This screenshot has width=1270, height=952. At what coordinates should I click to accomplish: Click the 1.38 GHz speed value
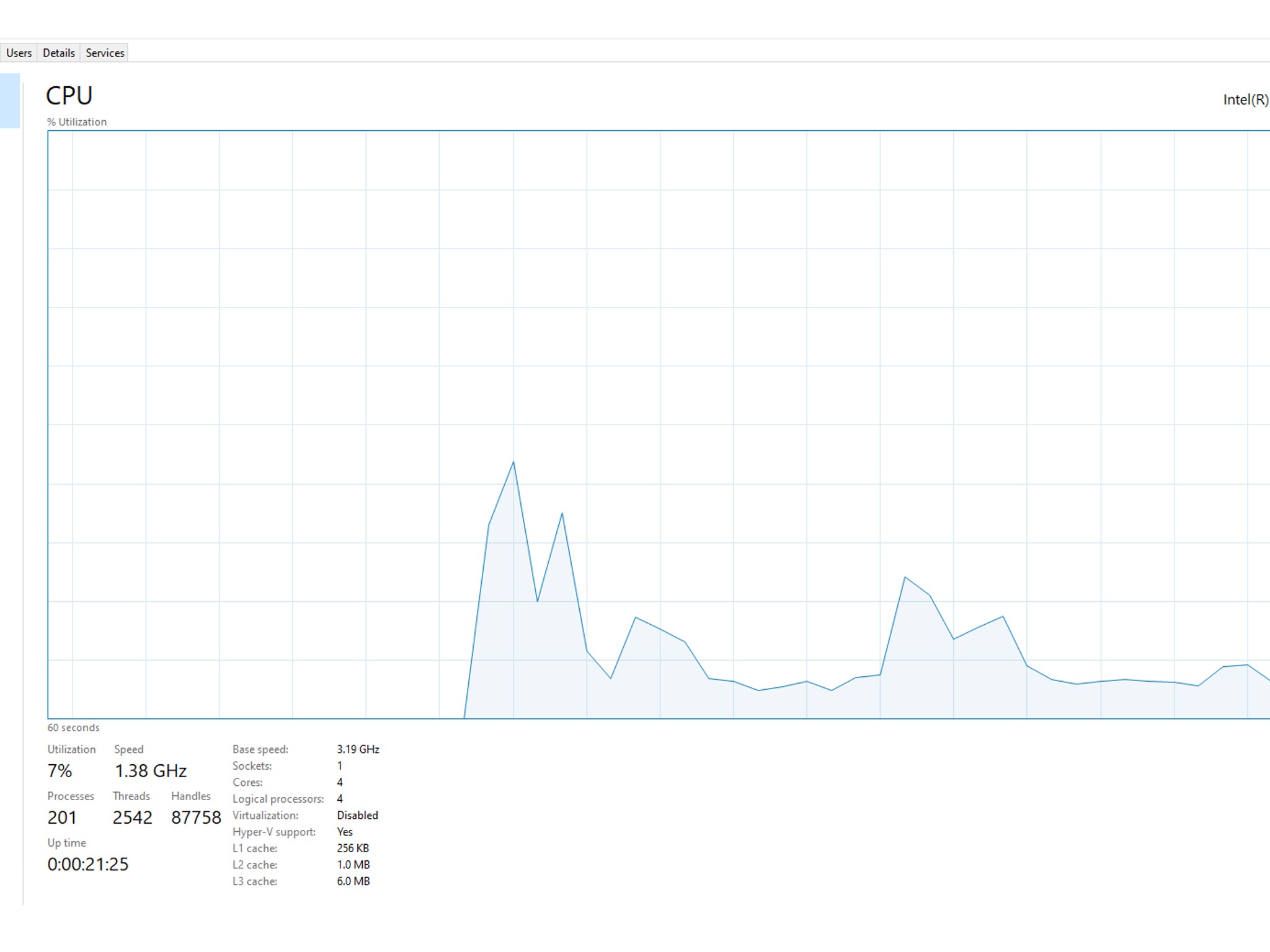tap(151, 771)
